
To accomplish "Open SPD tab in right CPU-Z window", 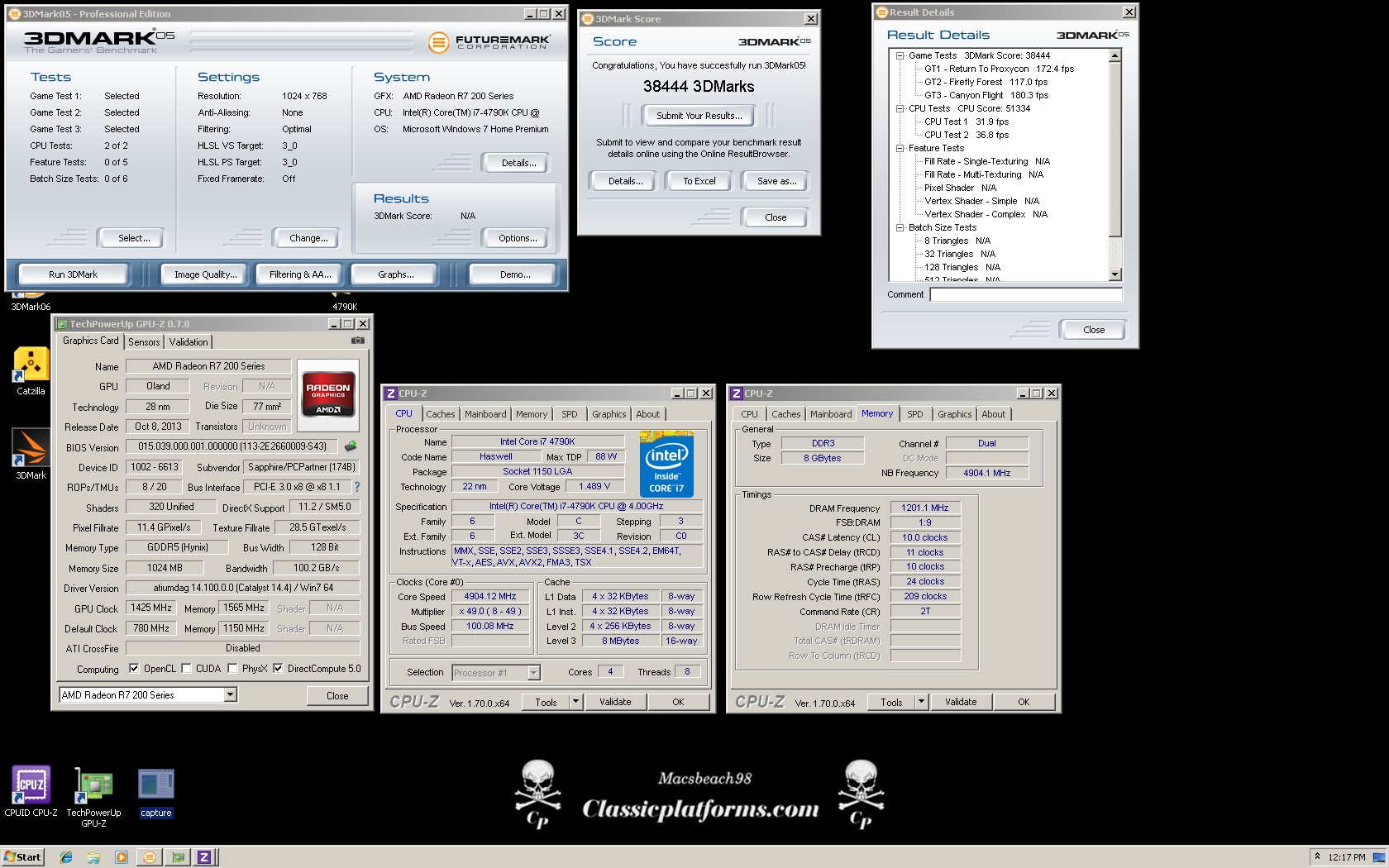I will [915, 414].
